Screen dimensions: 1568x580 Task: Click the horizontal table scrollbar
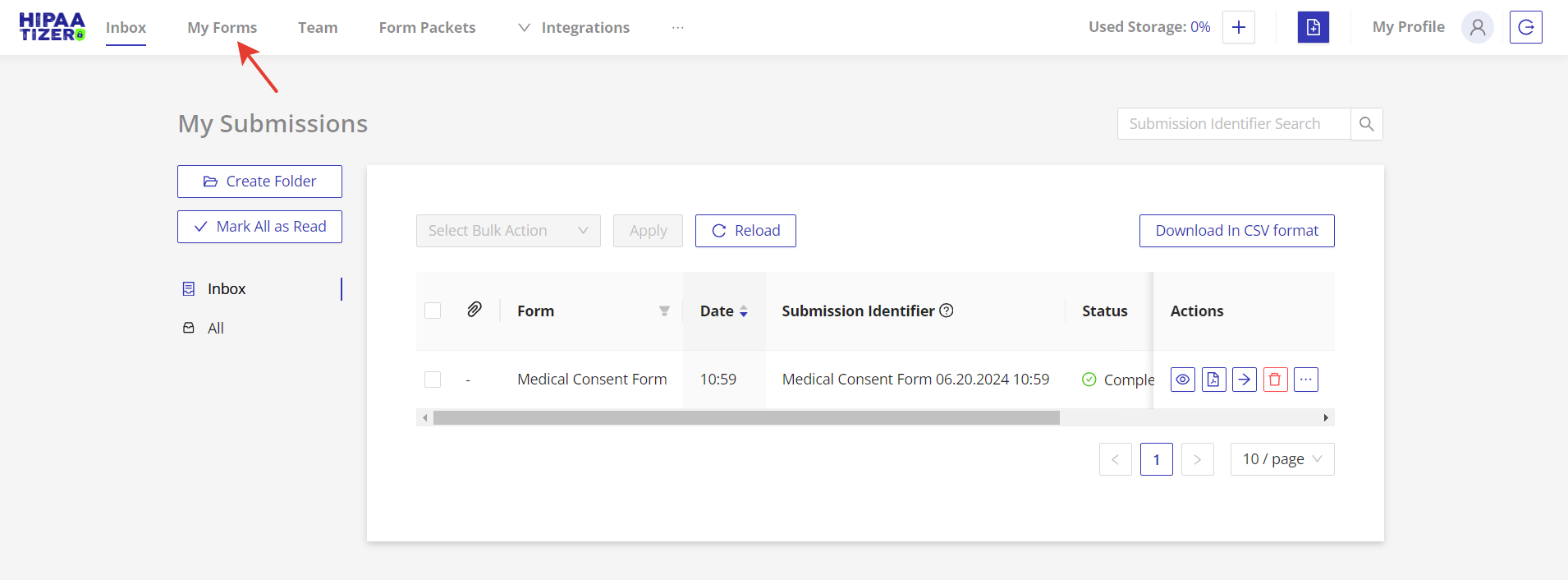point(746,418)
